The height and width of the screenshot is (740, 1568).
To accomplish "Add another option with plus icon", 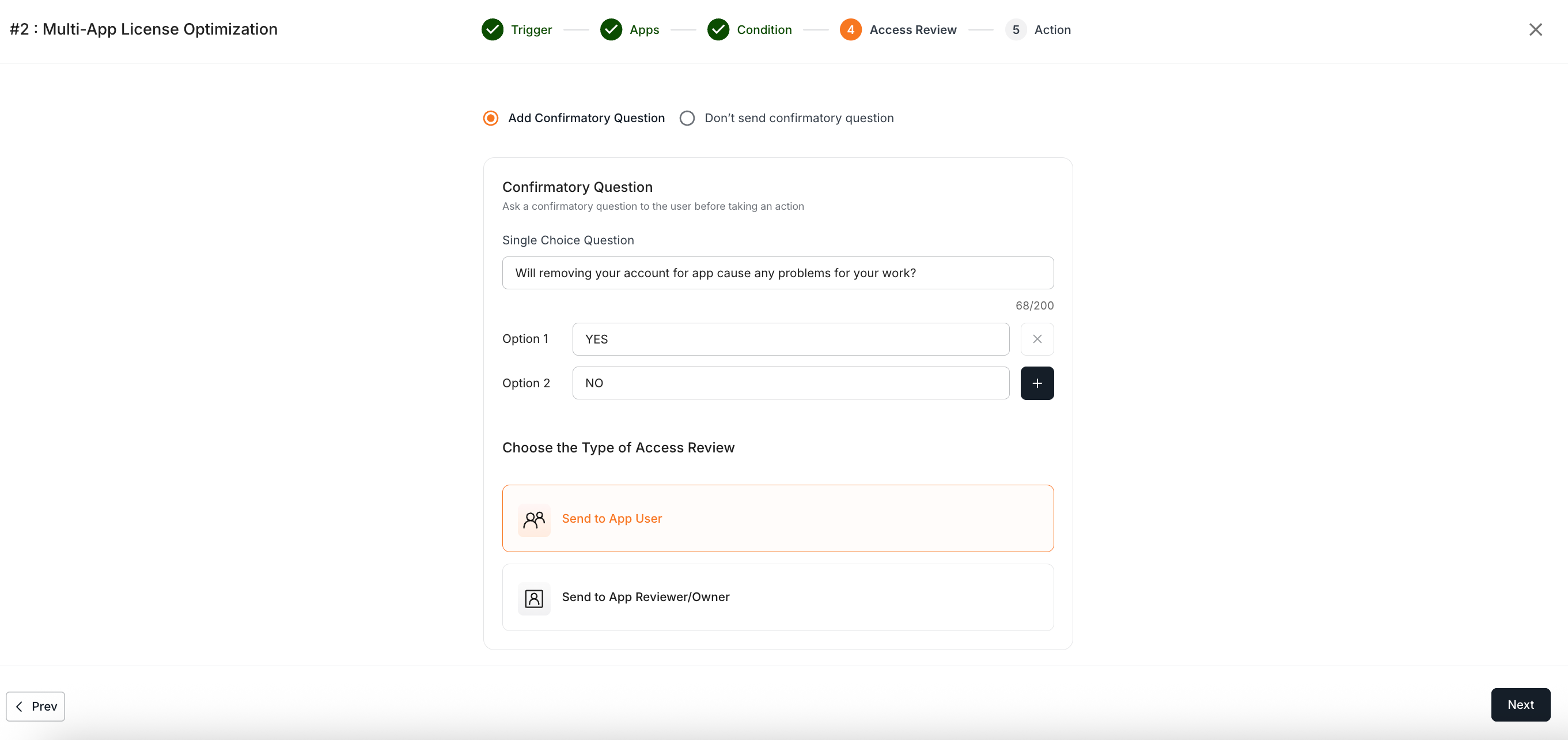I will pyautogui.click(x=1037, y=383).
